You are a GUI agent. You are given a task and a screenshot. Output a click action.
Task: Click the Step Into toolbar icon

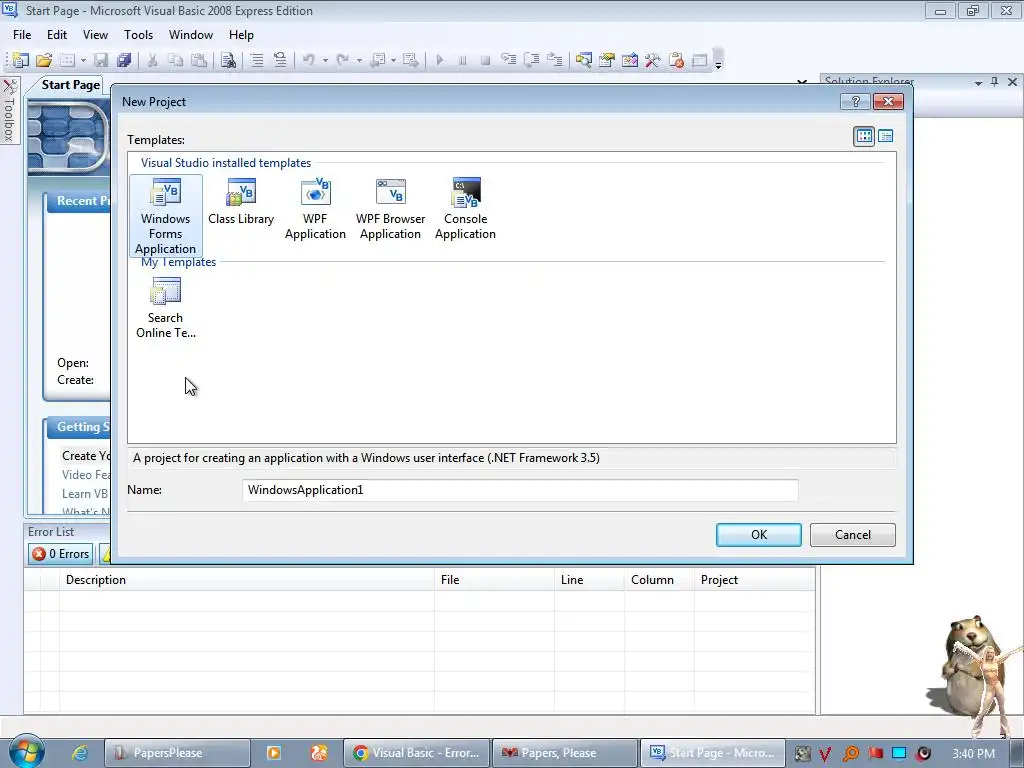point(509,60)
